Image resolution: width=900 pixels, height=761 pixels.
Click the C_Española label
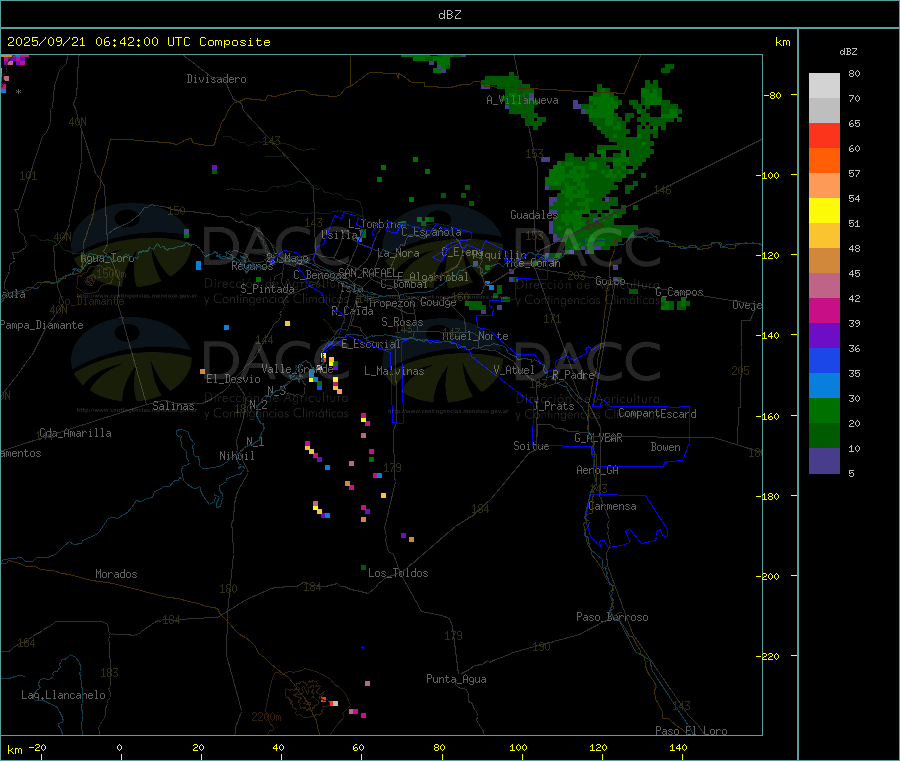(x=431, y=232)
